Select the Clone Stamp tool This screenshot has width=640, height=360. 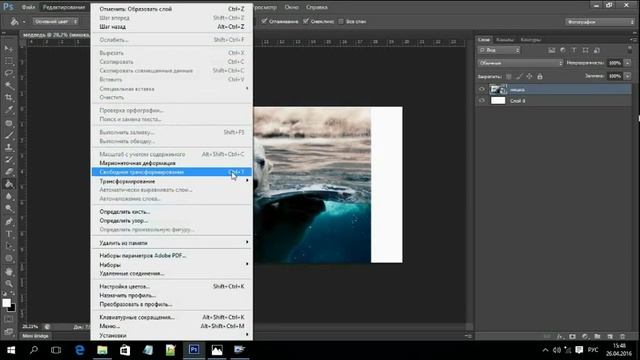(x=9, y=147)
